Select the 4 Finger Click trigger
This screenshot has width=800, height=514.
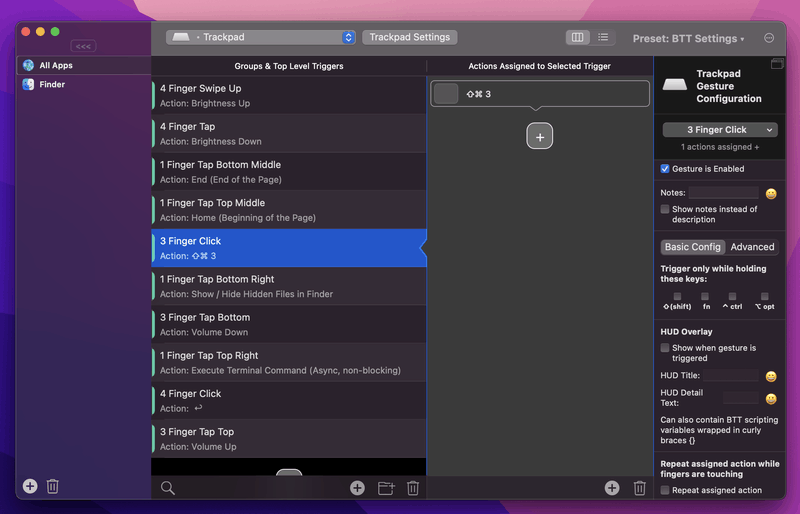click(x=289, y=401)
